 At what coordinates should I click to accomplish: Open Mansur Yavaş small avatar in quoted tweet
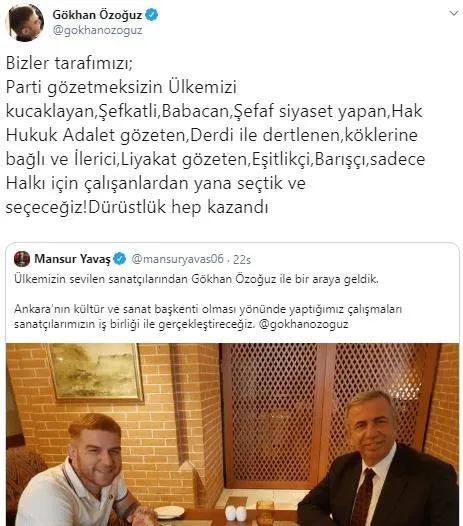click(x=22, y=259)
